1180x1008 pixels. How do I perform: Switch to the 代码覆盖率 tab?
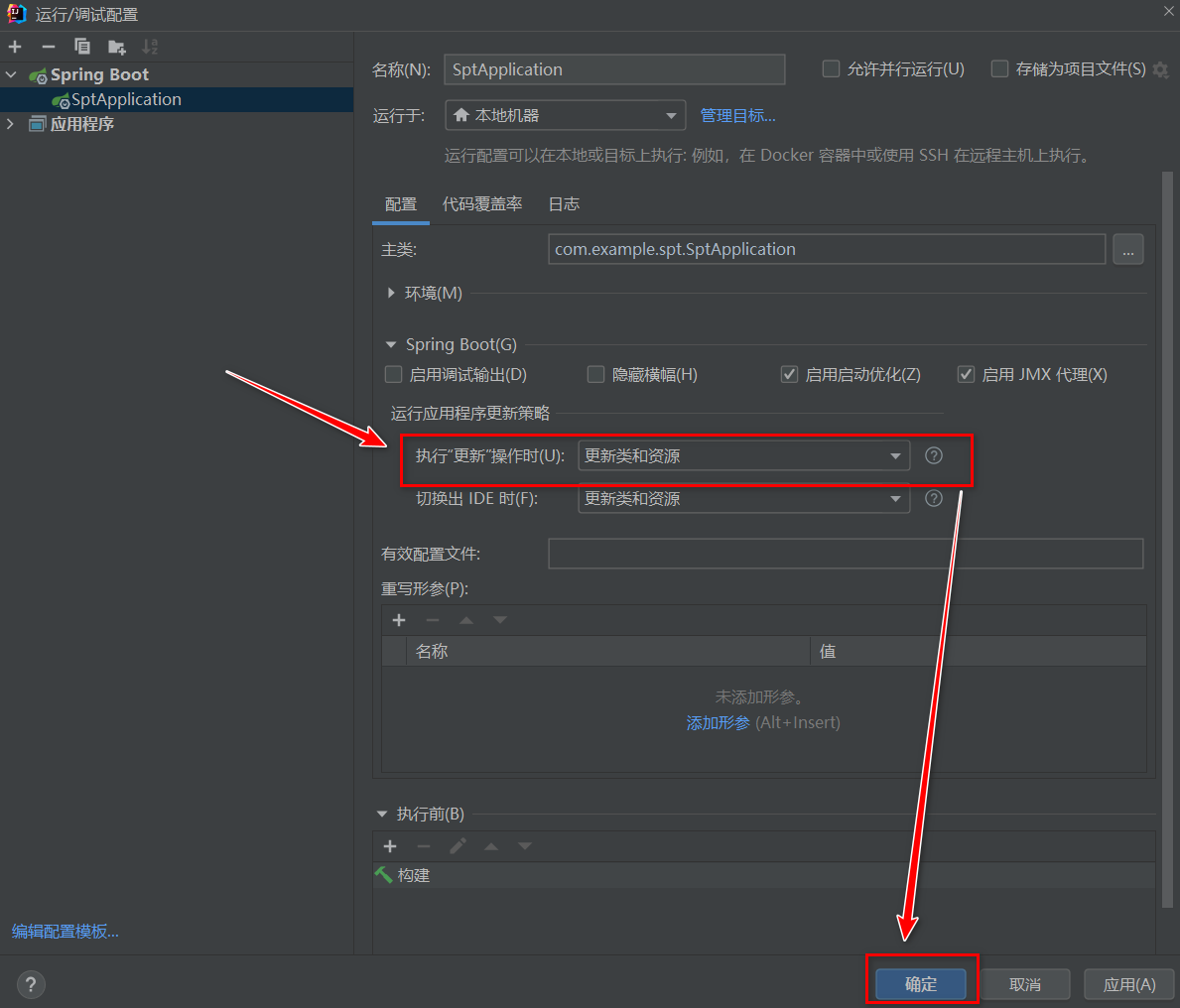[482, 204]
